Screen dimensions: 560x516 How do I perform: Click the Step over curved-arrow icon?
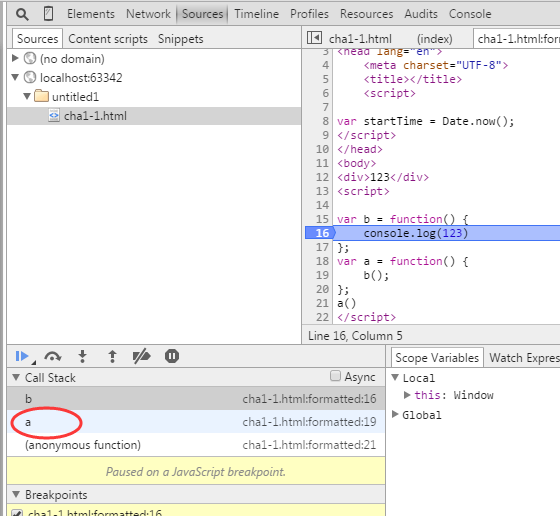52,356
